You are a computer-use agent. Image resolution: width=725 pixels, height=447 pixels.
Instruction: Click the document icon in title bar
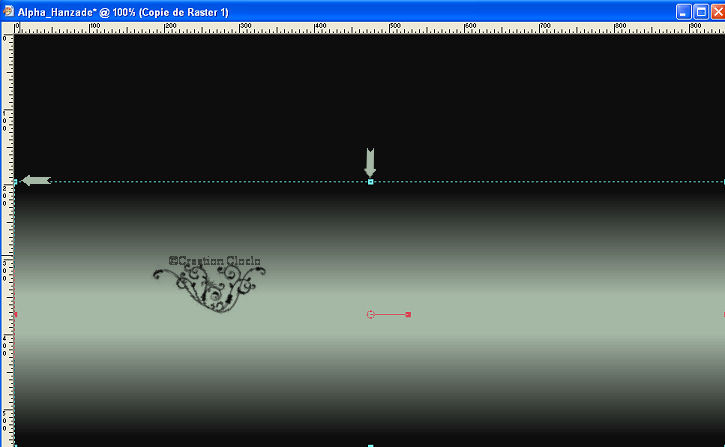(9, 11)
